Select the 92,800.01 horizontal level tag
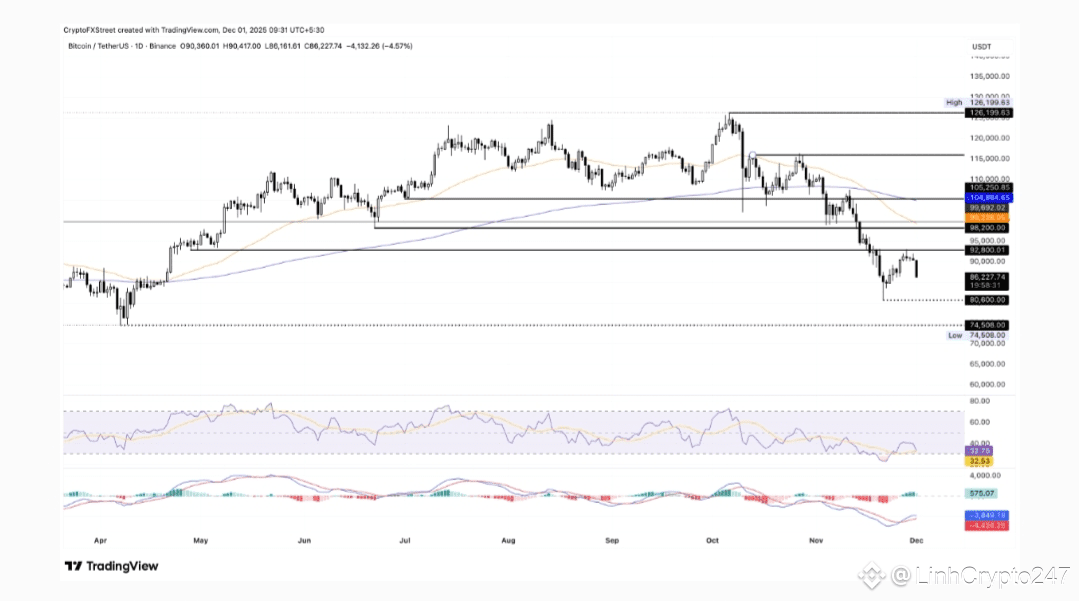1079x601 pixels. pos(988,251)
